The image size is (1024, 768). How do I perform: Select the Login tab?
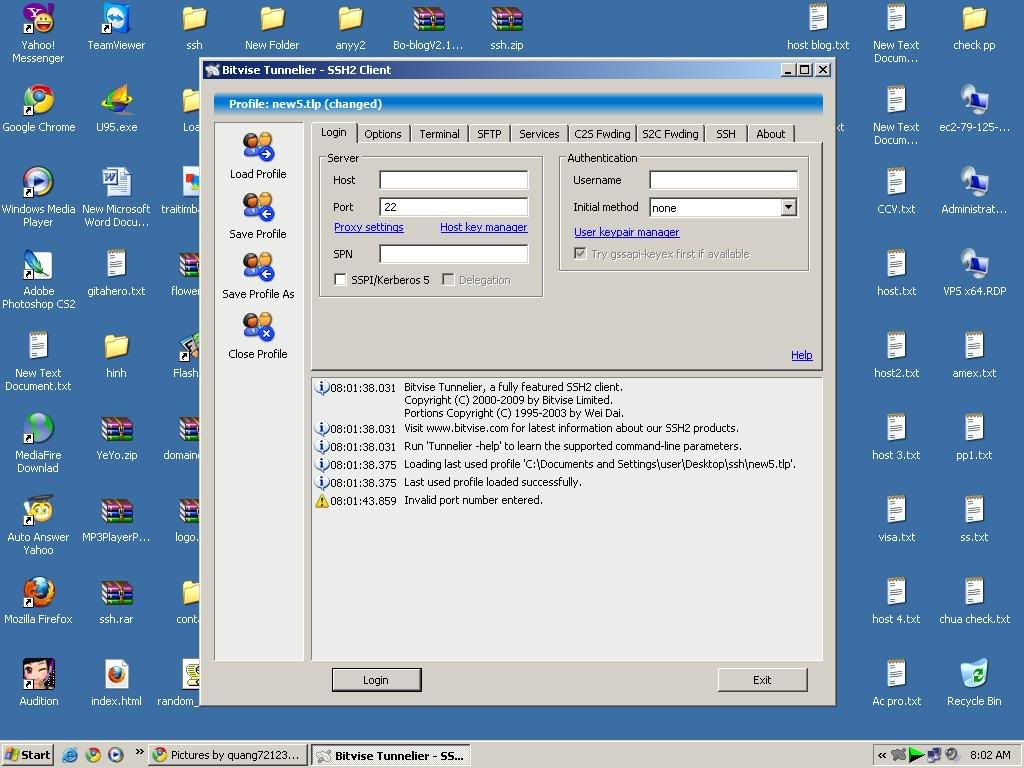coord(334,133)
